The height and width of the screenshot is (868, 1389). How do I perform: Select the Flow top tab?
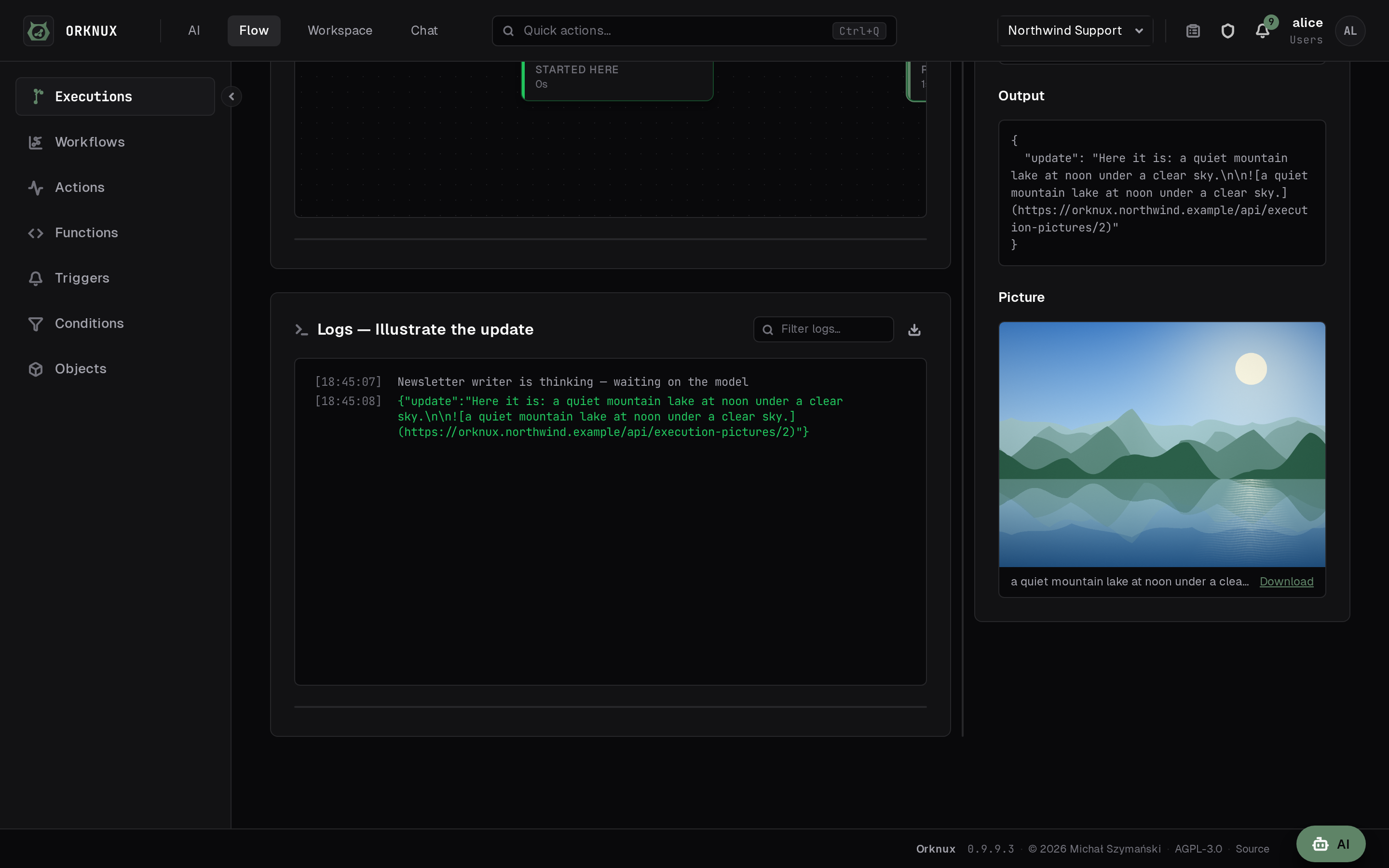(254, 30)
